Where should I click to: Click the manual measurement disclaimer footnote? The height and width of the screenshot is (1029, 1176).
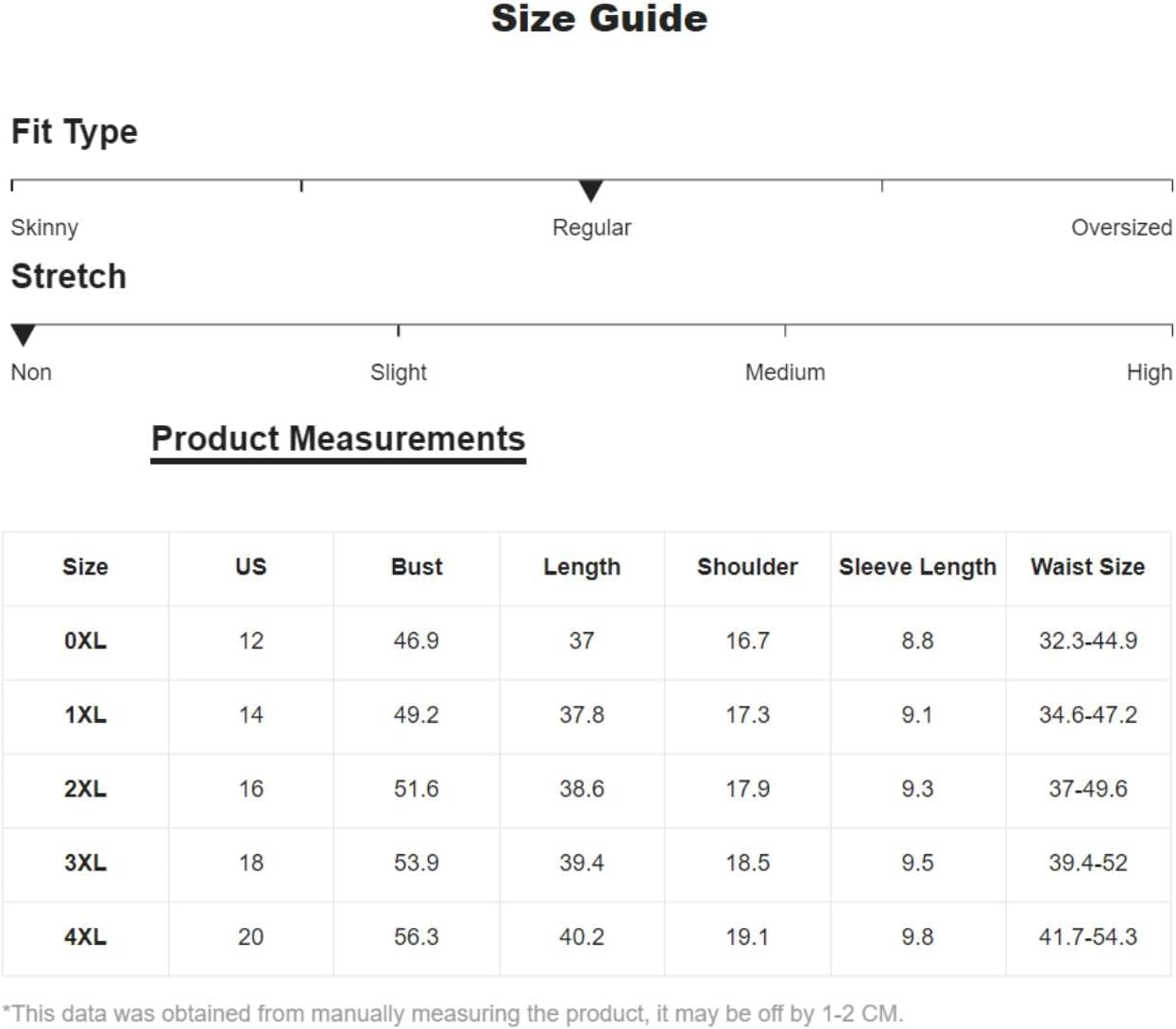(x=453, y=1014)
